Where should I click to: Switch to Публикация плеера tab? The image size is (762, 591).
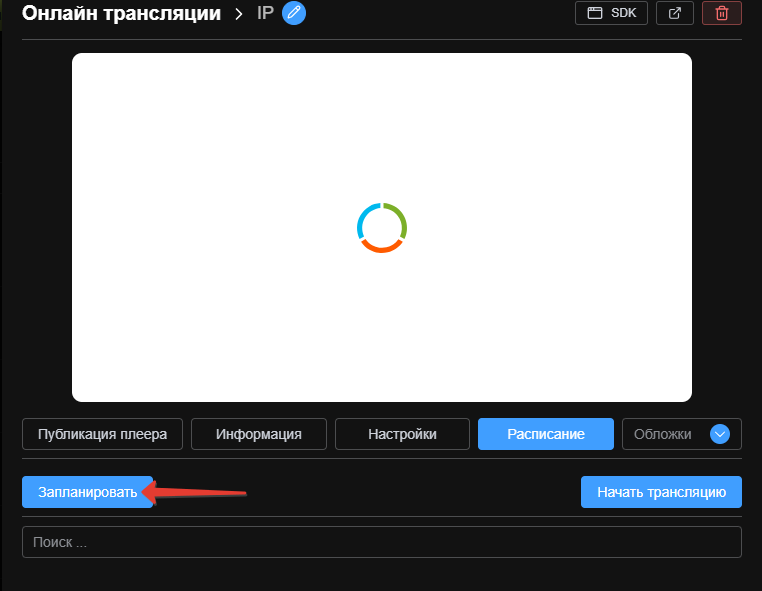tap(103, 434)
